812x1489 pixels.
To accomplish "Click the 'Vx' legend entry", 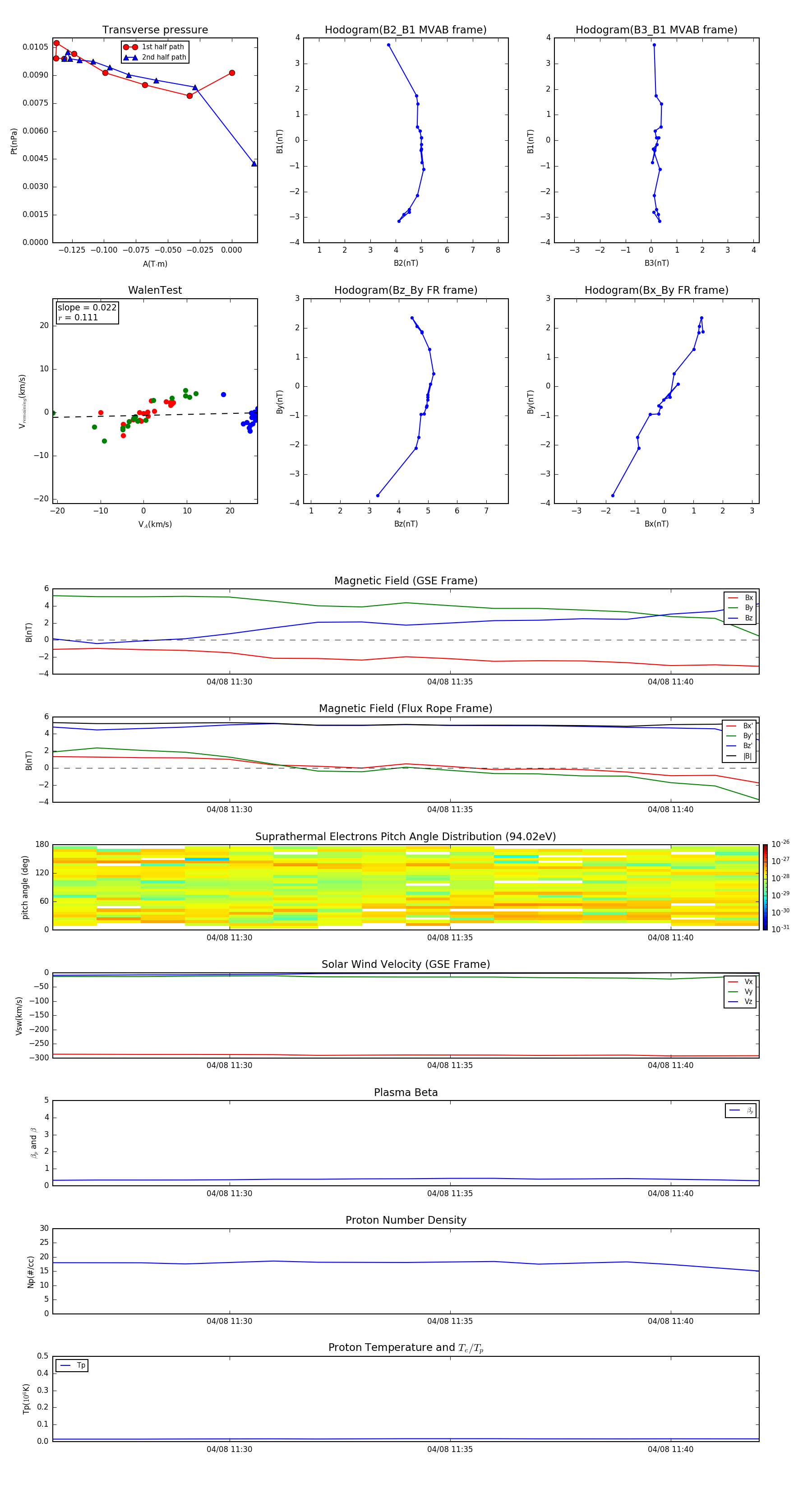I will tap(740, 981).
